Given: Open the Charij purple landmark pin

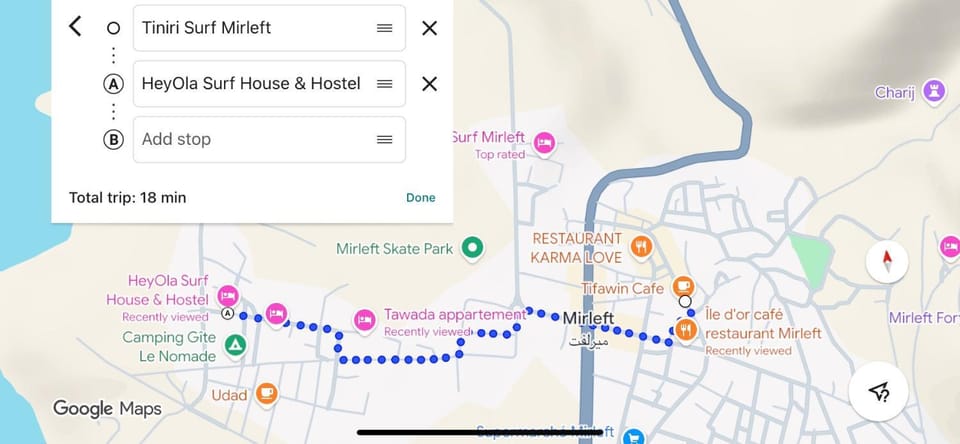Looking at the screenshot, I should pyautogui.click(x=934, y=92).
